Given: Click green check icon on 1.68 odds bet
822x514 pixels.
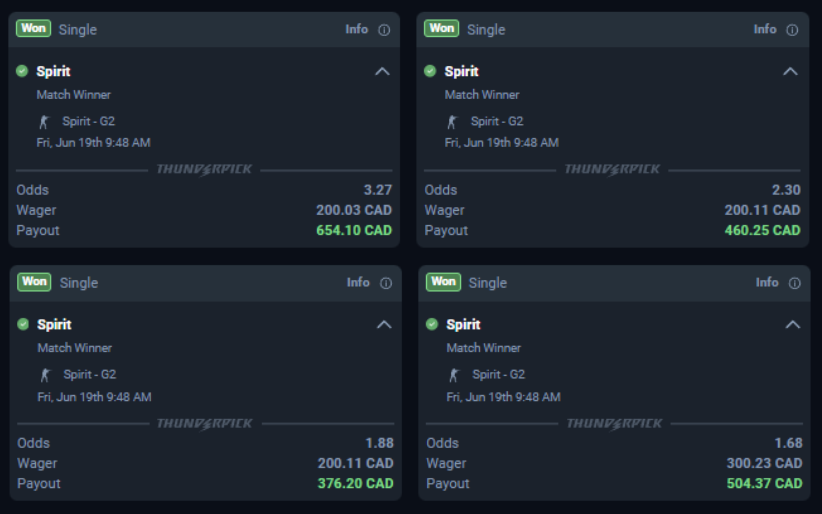Looking at the screenshot, I should 432,324.
